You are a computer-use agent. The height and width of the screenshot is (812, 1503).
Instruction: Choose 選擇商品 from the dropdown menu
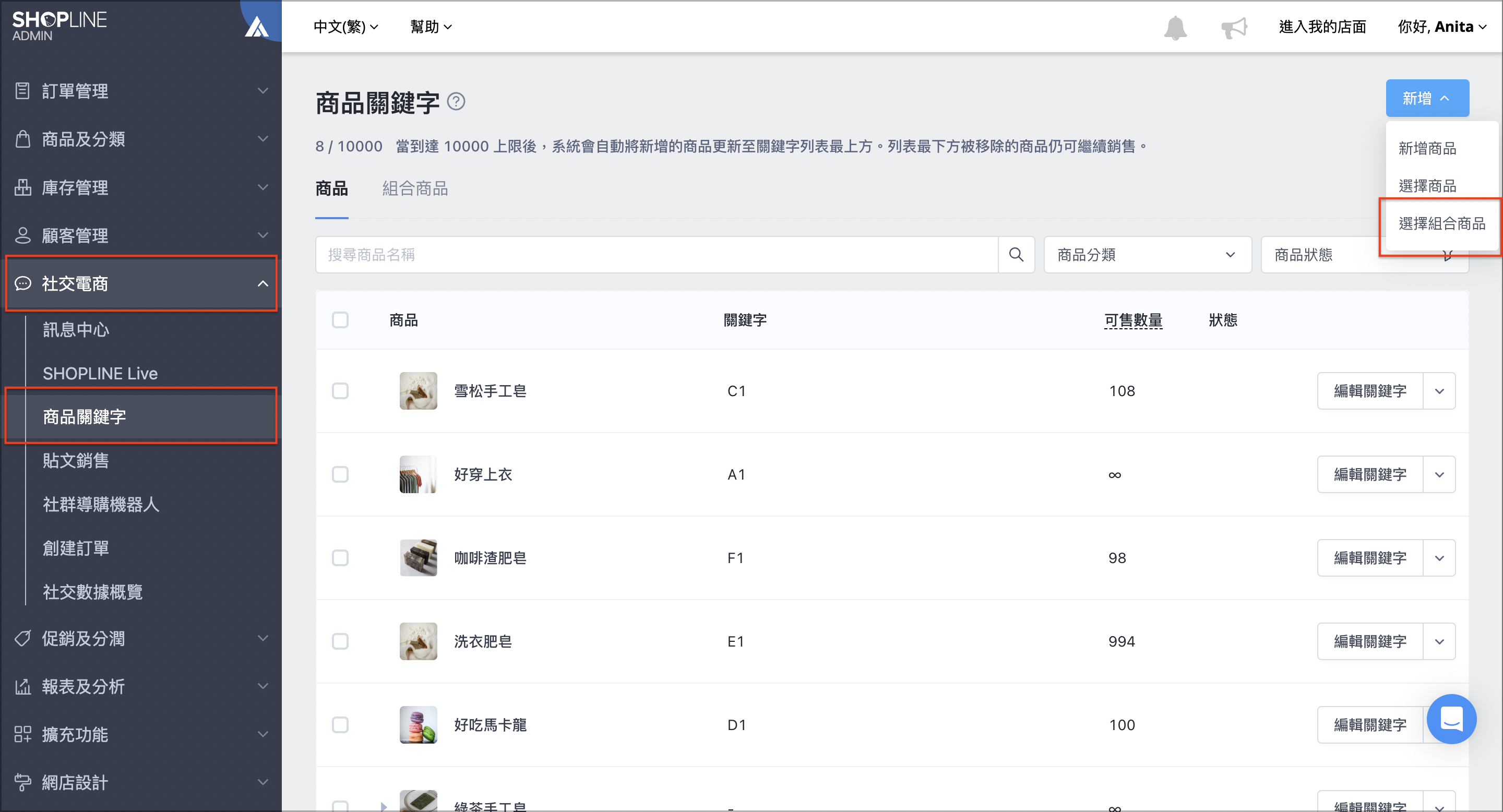[1427, 185]
